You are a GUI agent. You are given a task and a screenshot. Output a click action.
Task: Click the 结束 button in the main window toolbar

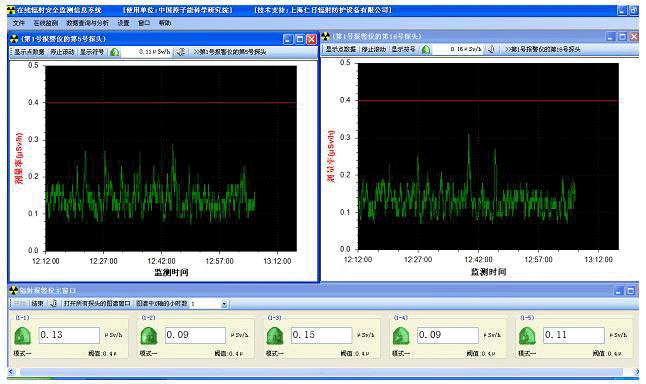point(37,304)
